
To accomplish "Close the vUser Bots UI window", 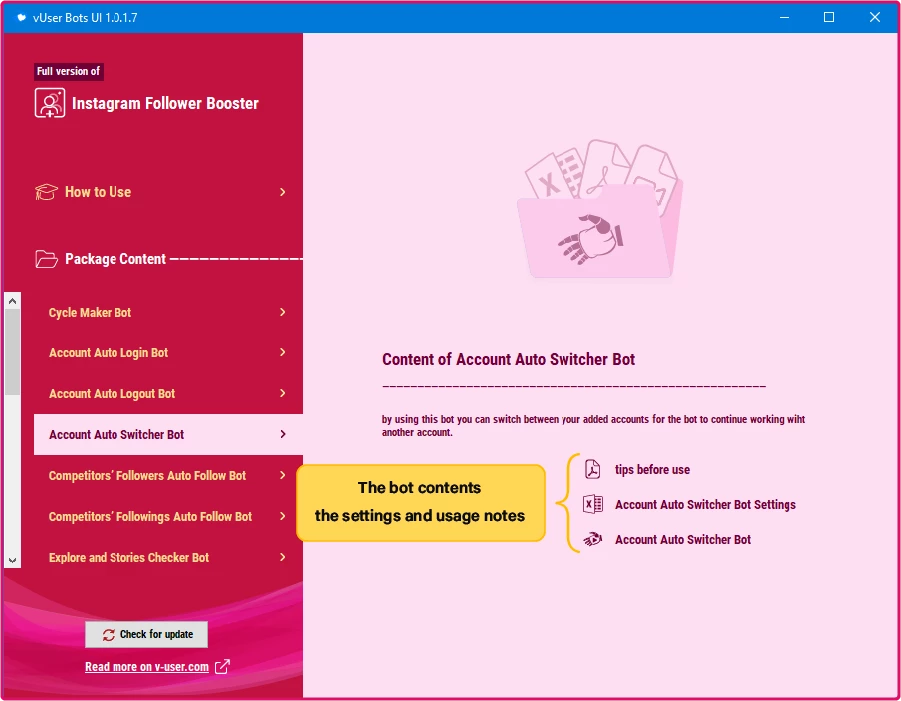I will pos(875,17).
